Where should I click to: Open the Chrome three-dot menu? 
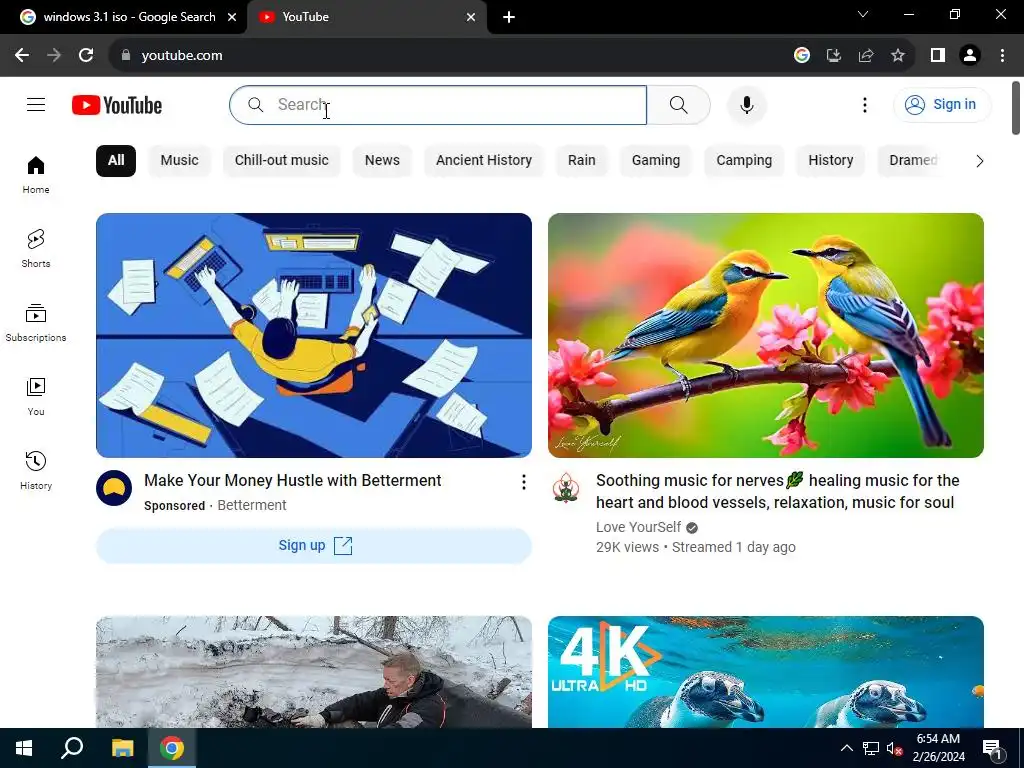click(1002, 56)
